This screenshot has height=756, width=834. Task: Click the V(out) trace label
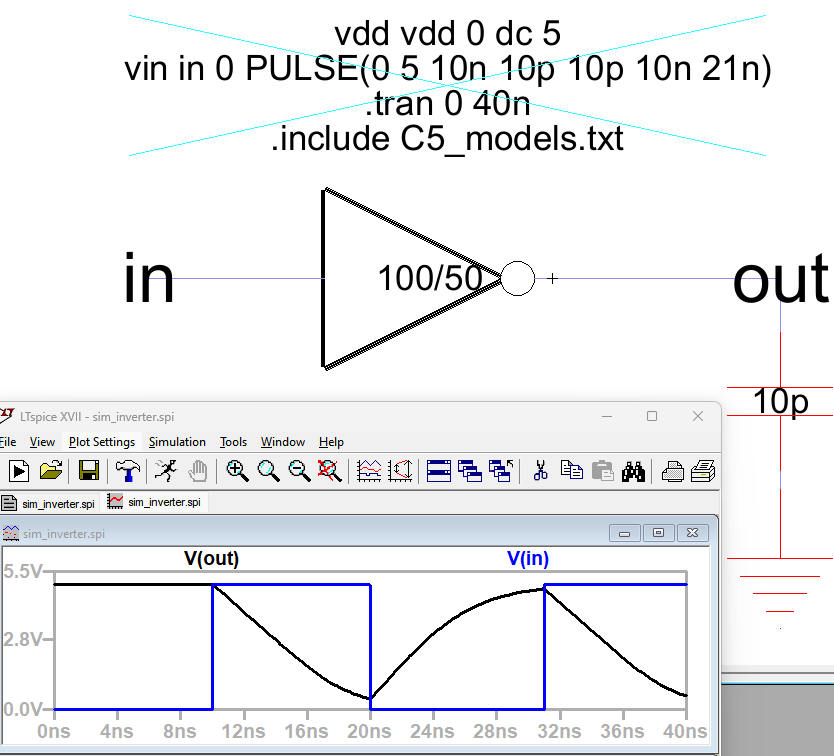211,559
